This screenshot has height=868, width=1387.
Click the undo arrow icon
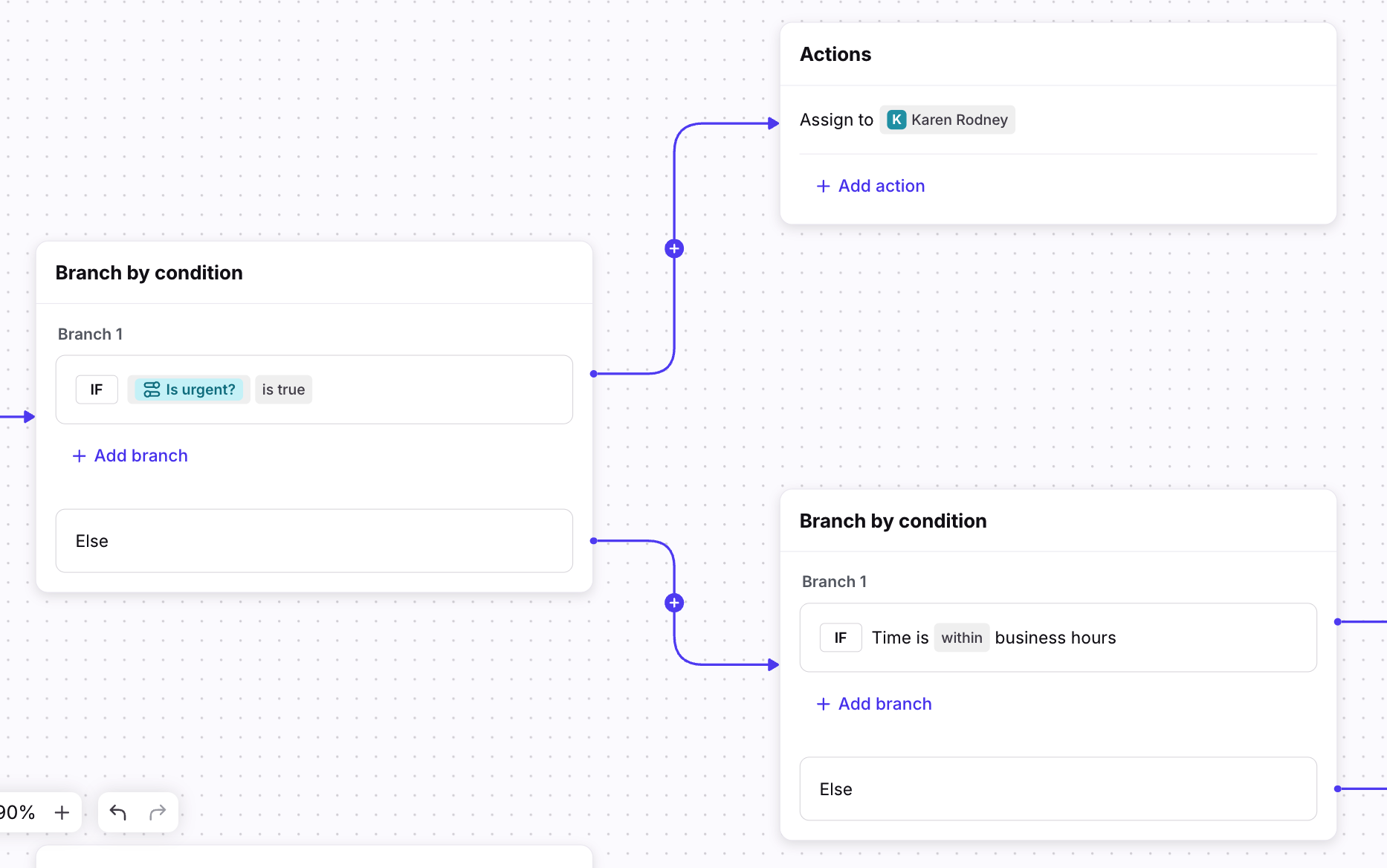coord(118,812)
